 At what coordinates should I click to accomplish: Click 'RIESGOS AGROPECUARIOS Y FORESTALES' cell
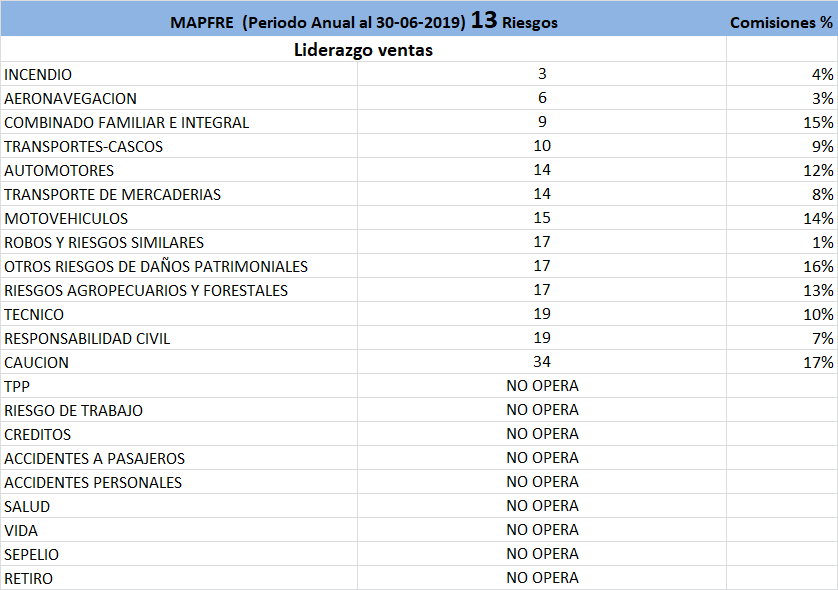point(179,290)
